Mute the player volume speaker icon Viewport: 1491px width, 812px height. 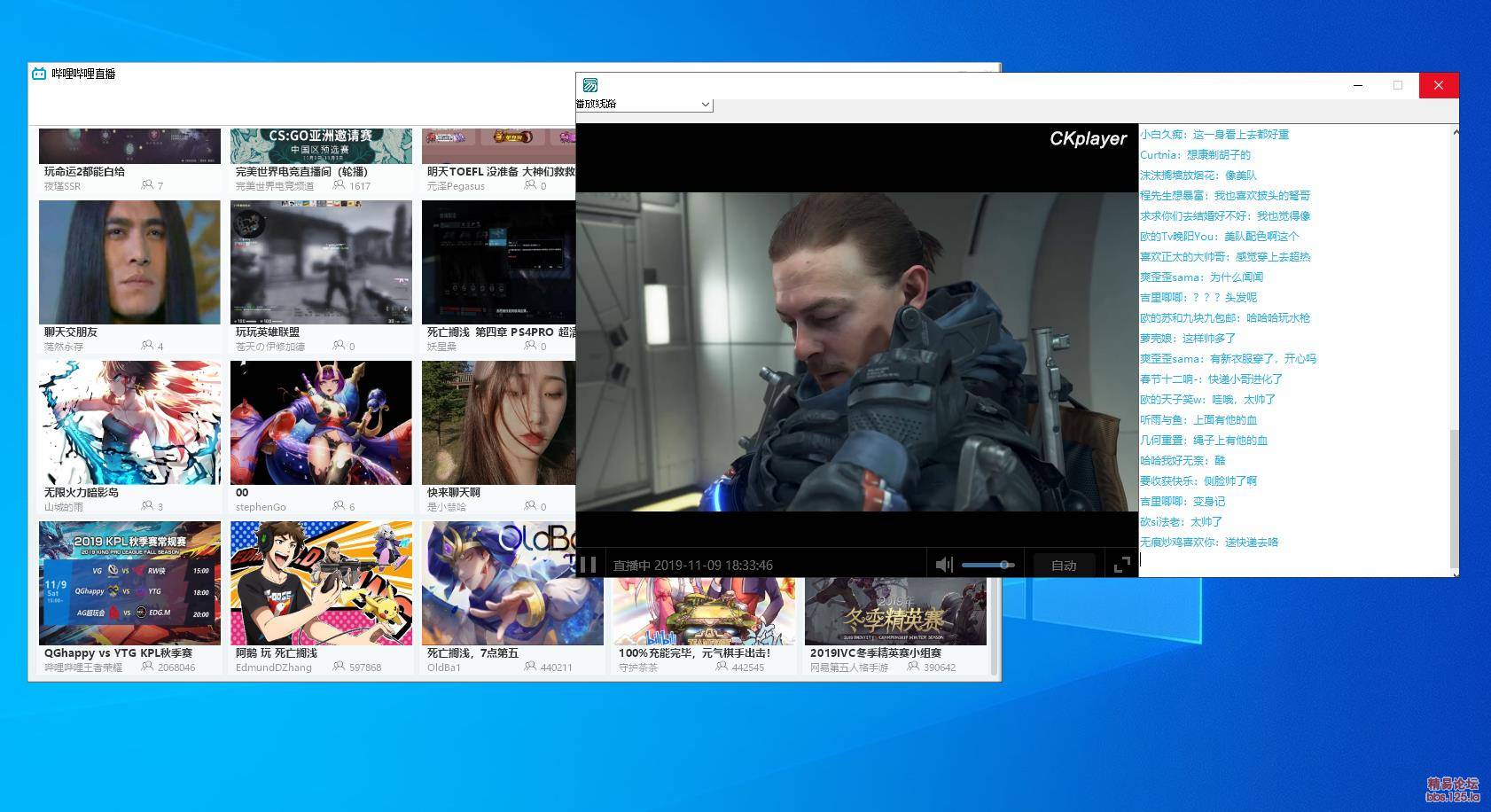point(944,565)
